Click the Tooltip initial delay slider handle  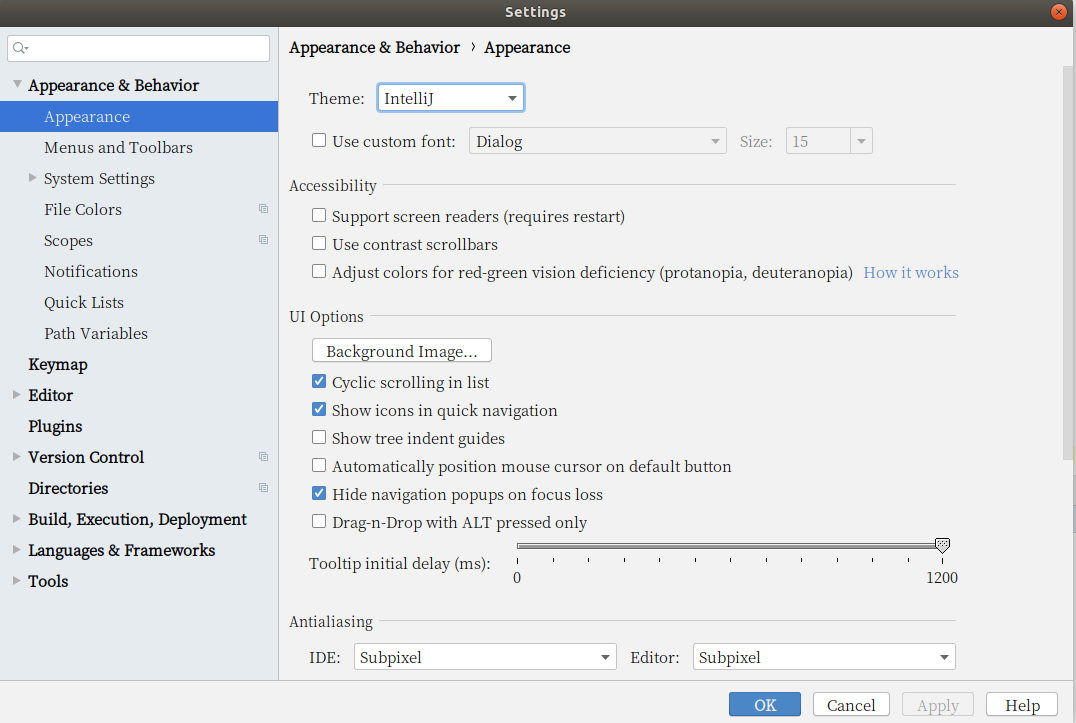[942, 545]
